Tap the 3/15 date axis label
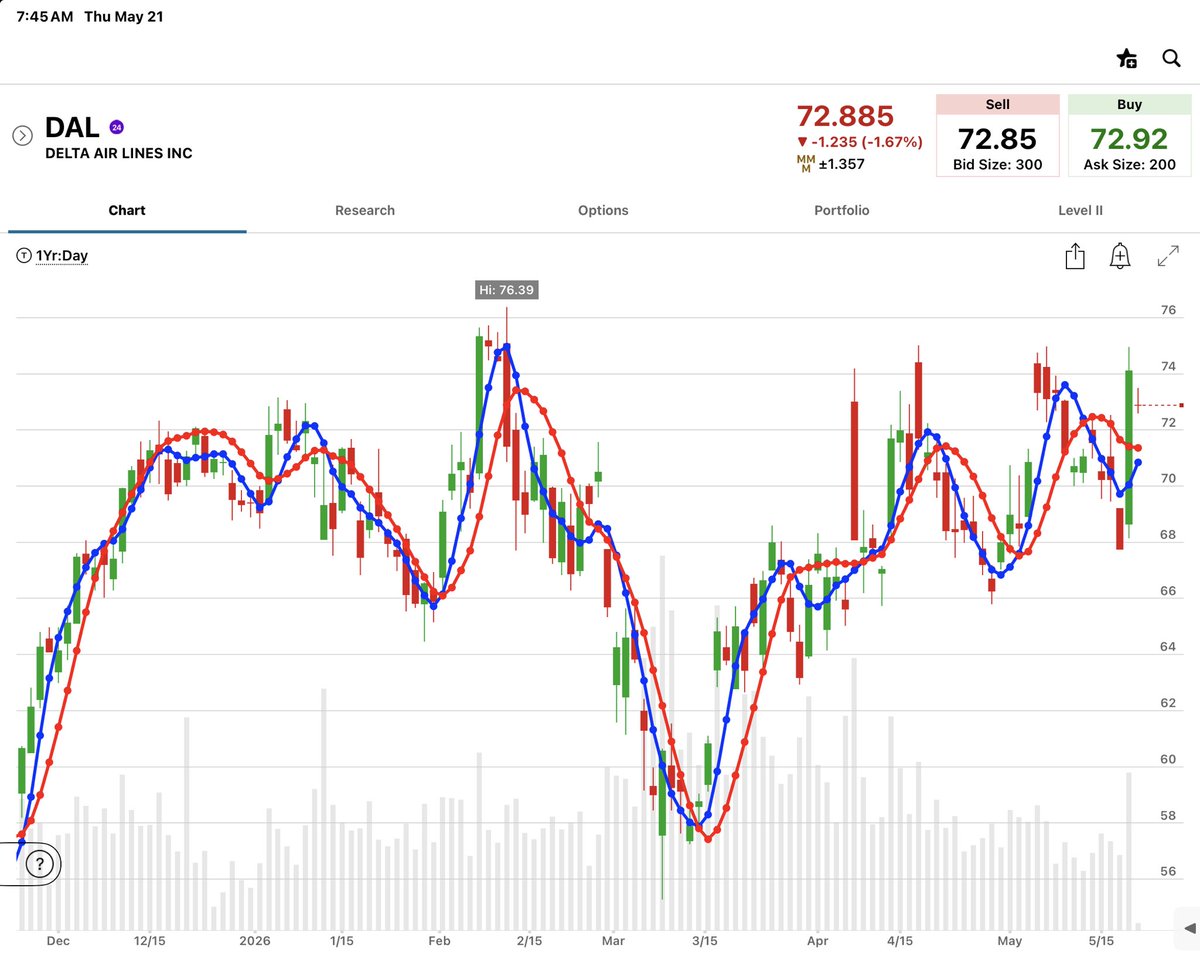The width and height of the screenshot is (1200, 963). tap(704, 941)
